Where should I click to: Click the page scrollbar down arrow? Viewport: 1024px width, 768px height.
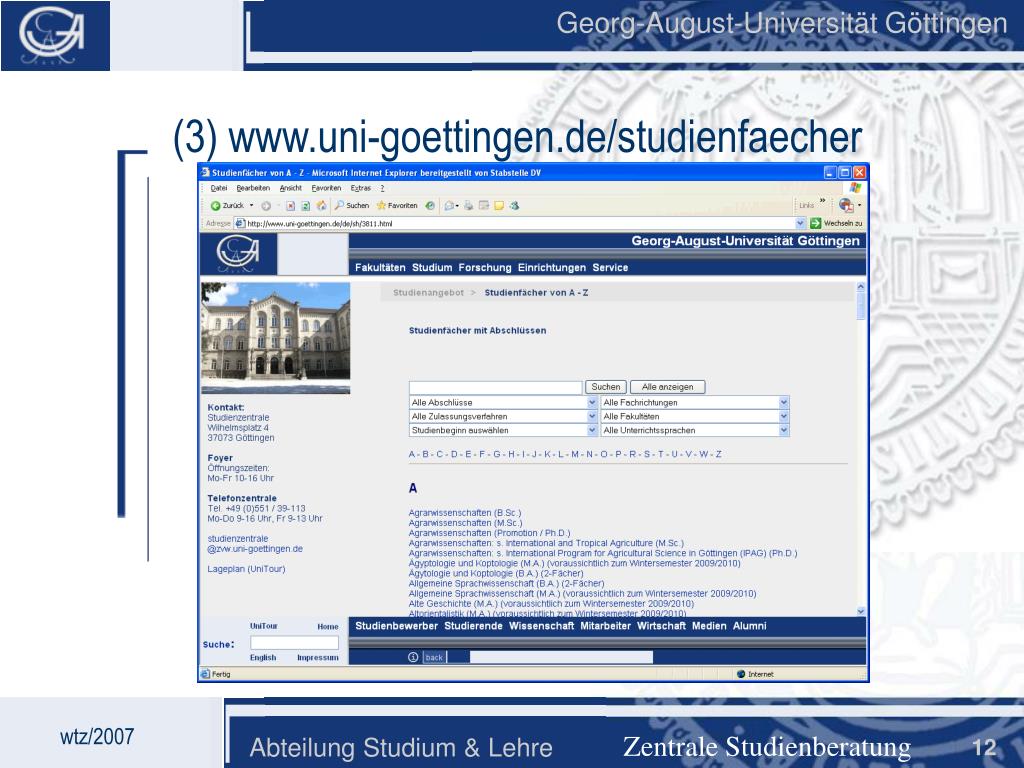point(861,611)
